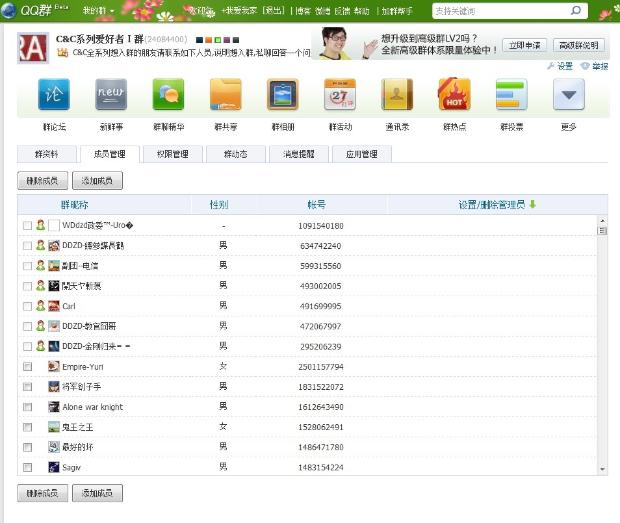Click the 加群帮手 link in top bar
Screen dimensions: 620x523
pyautogui.click(x=397, y=11)
